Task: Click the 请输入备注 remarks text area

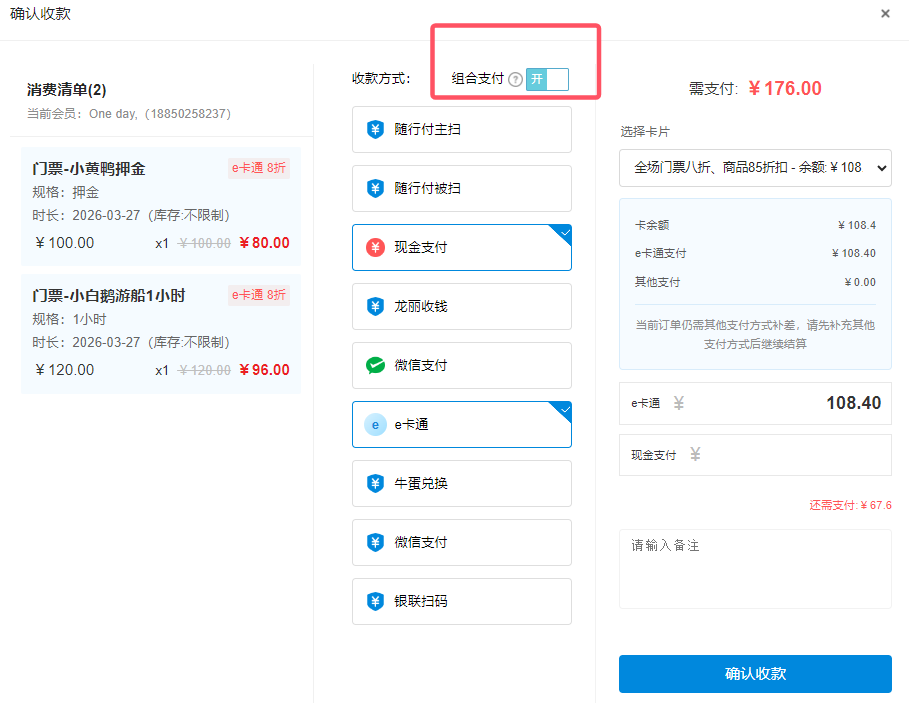Action: (754, 568)
